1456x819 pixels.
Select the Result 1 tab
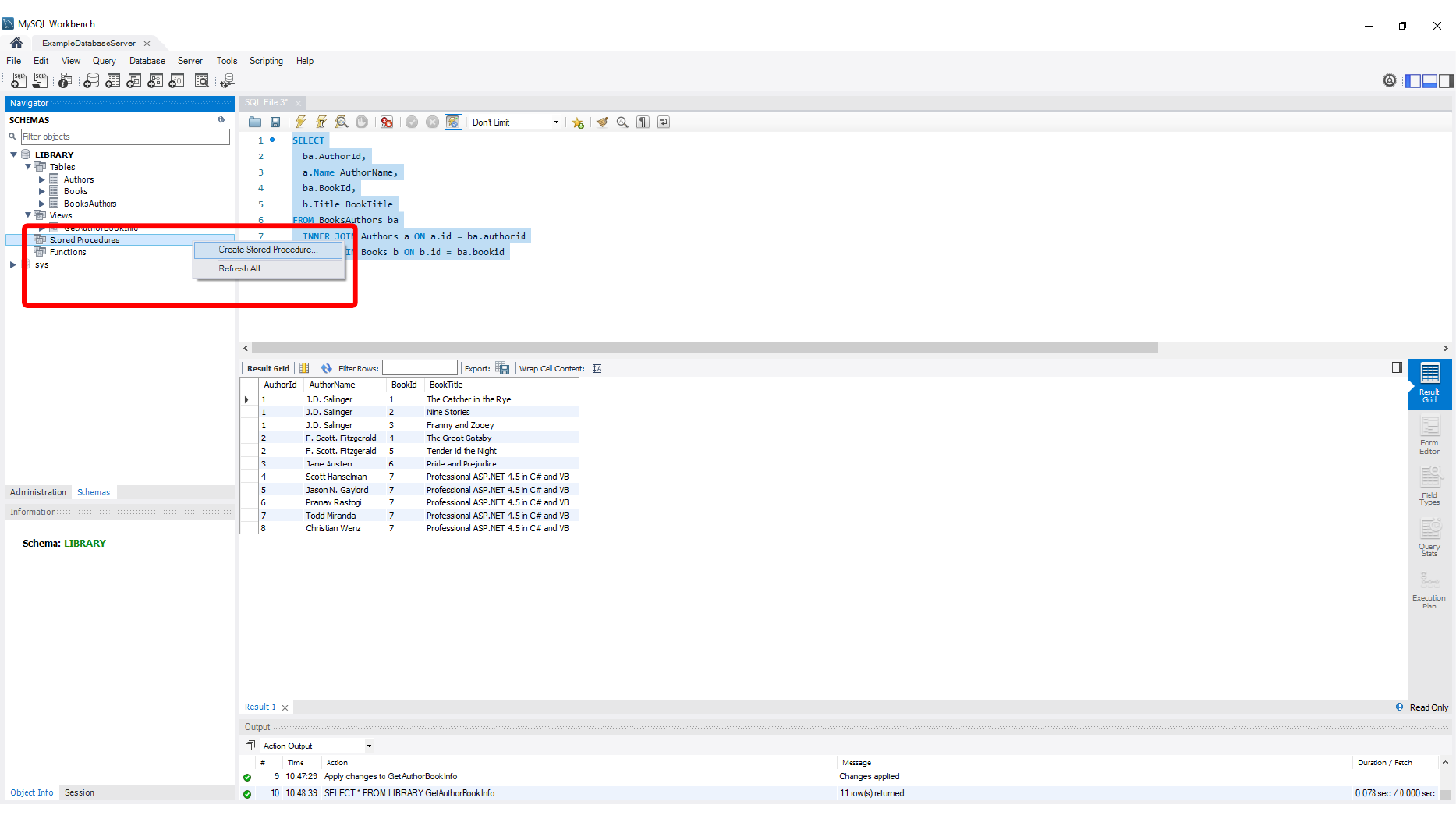260,707
